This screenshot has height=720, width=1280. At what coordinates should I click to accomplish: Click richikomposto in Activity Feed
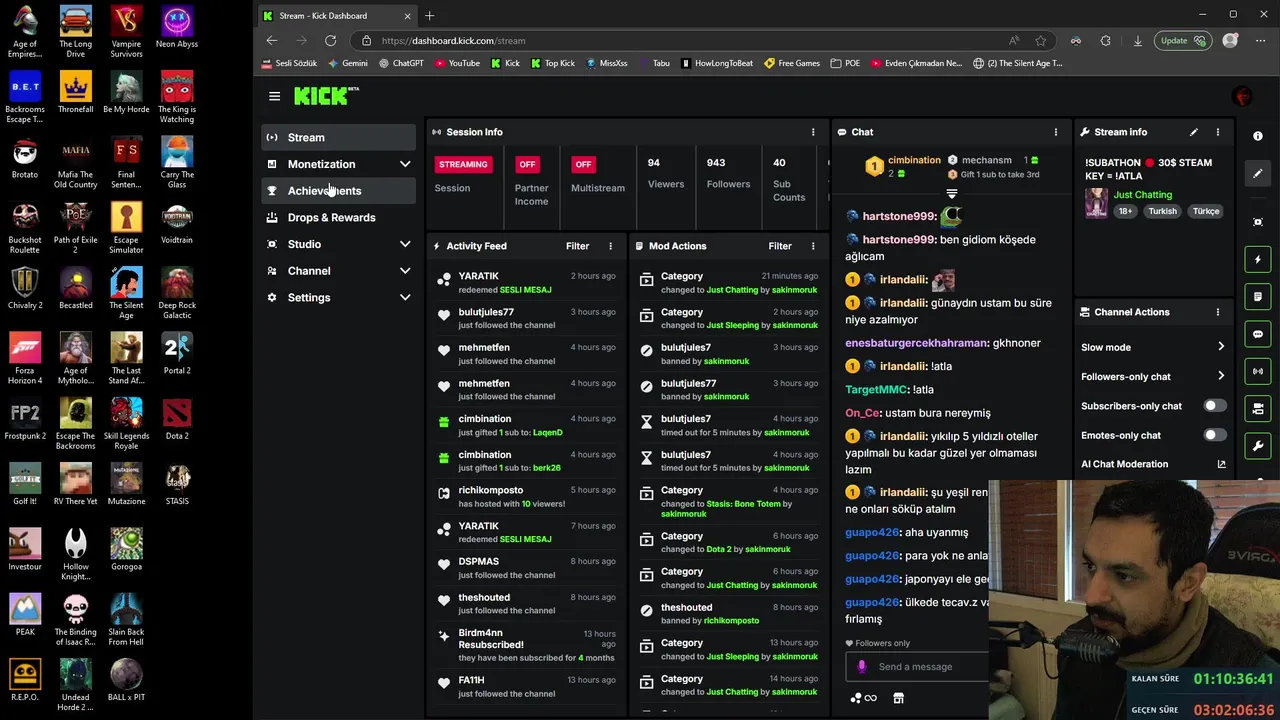click(491, 490)
